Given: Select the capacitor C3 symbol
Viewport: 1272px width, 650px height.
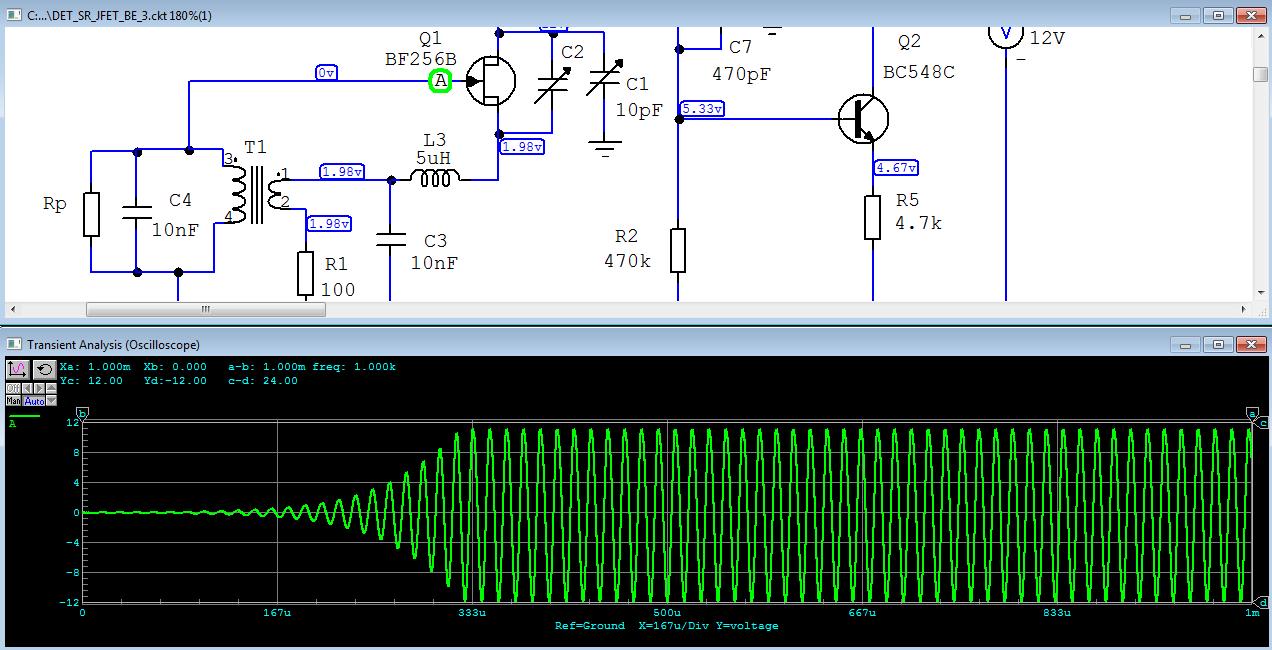Looking at the screenshot, I should coord(390,240).
